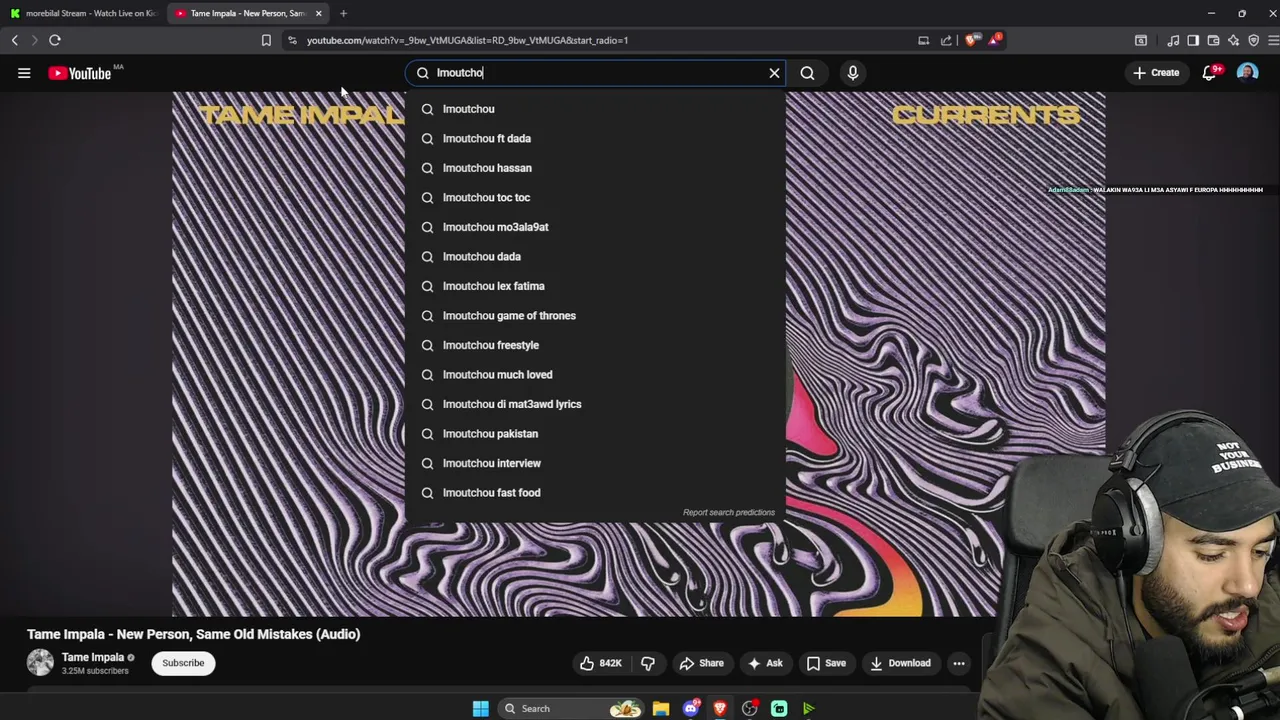Viewport: 1280px width, 720px height.
Task: Choose the suggestion 'lmoutchou game of thrones'
Action: 595,316
